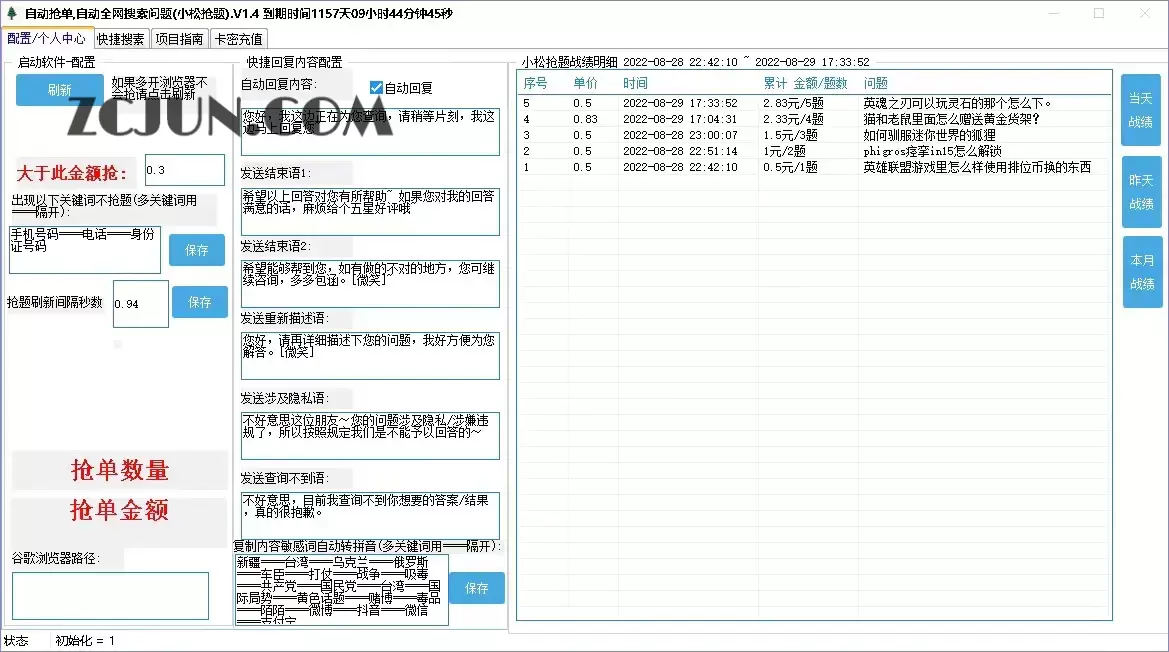打开项目指南选项卡

[180, 38]
